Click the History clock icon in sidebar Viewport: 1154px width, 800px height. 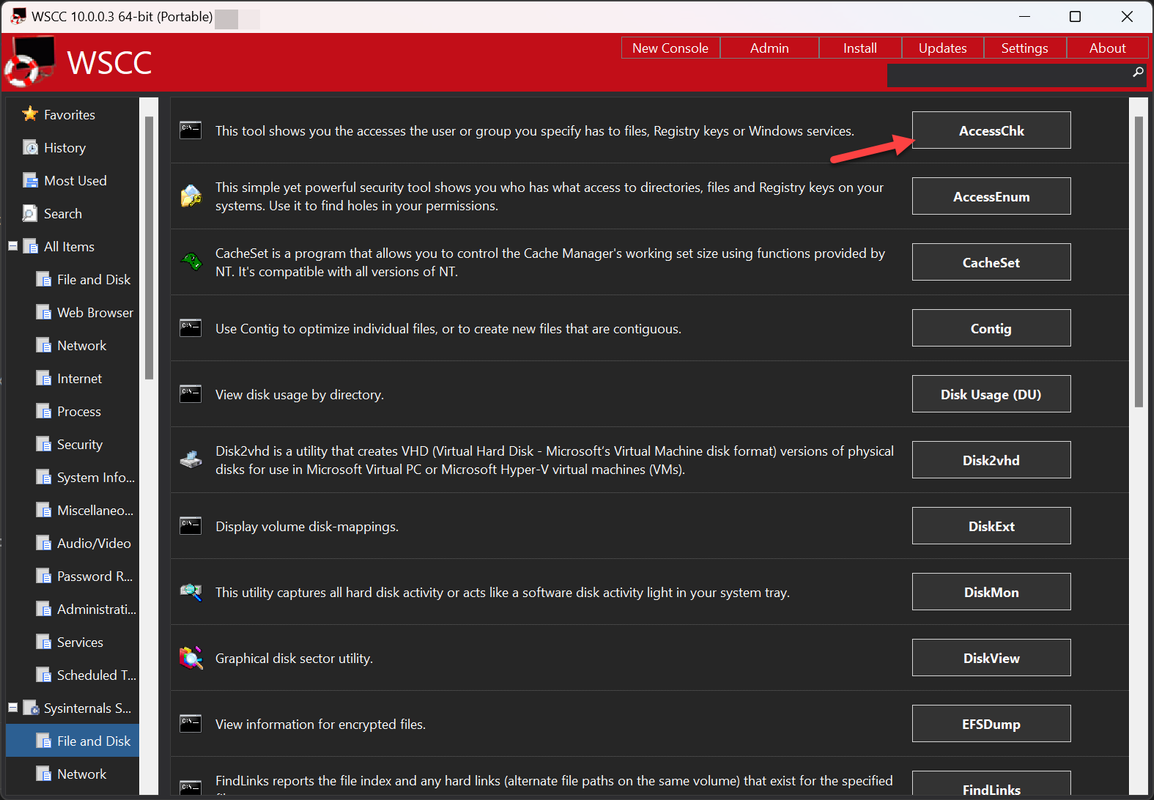click(30, 147)
